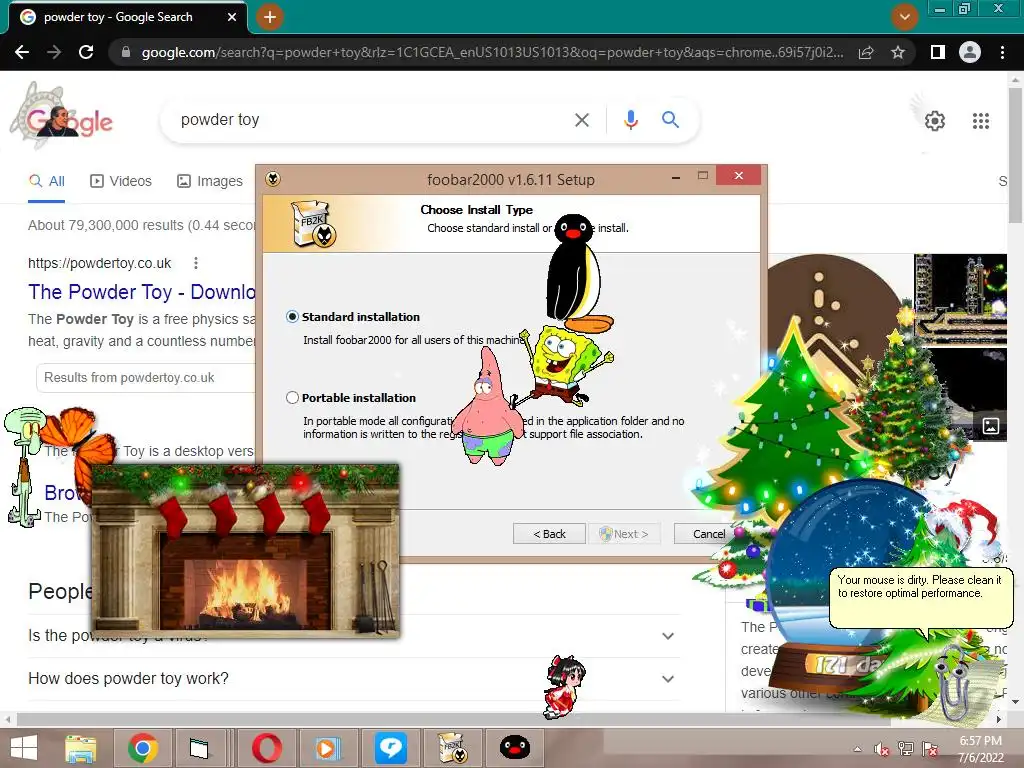Open File Explorer from the taskbar

(80, 748)
